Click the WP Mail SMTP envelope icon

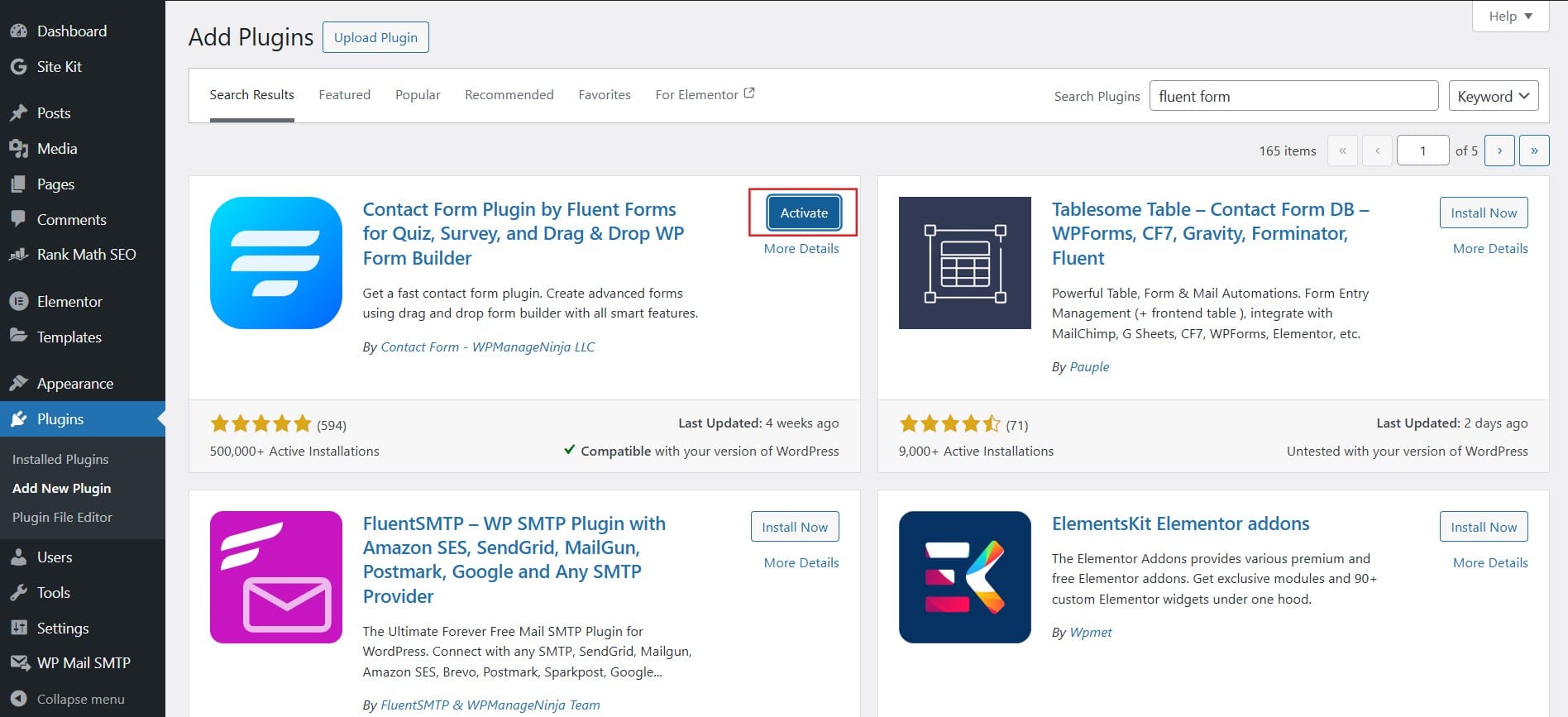tap(18, 663)
